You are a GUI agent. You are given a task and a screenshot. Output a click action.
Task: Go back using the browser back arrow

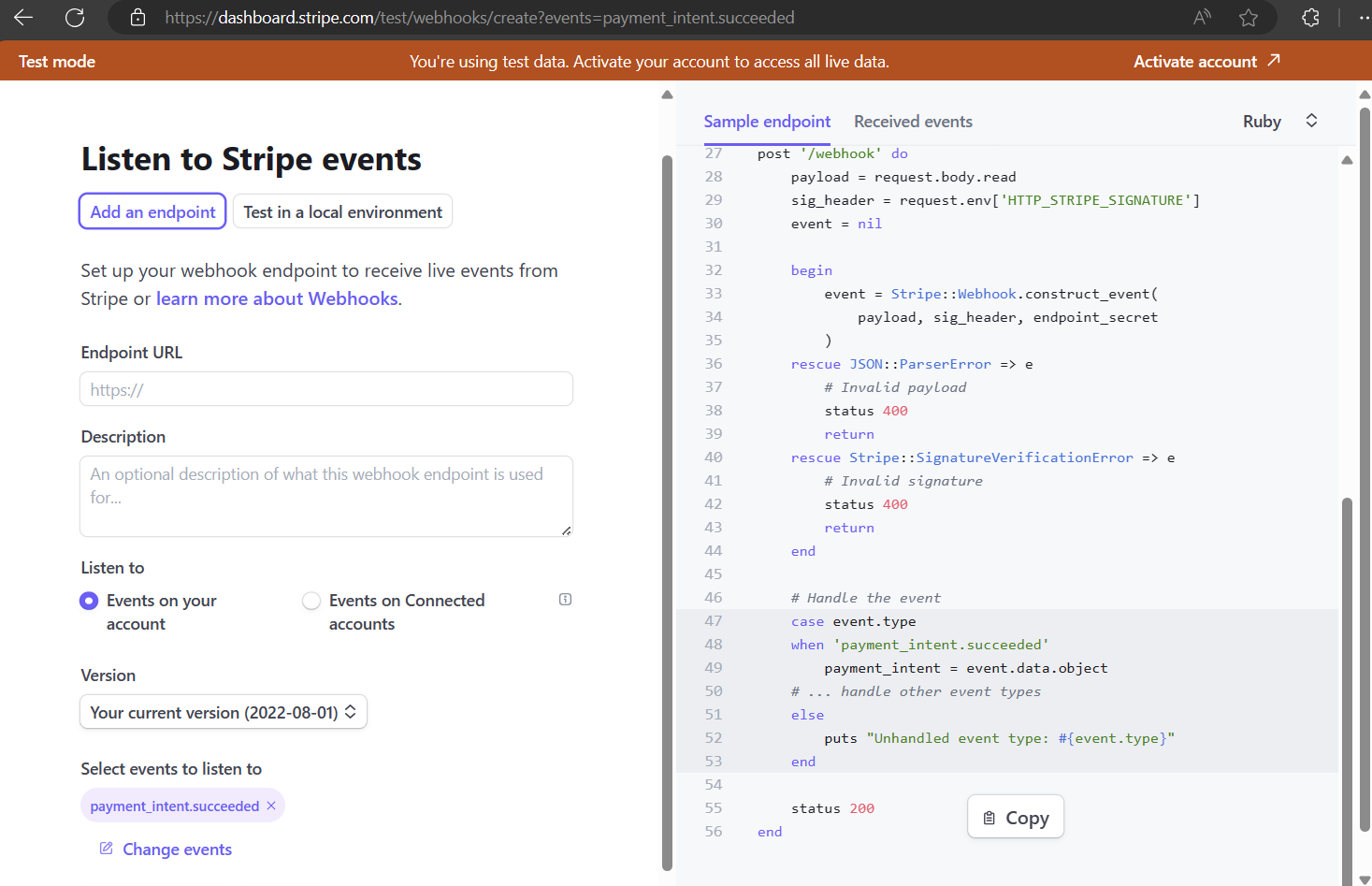point(23,18)
